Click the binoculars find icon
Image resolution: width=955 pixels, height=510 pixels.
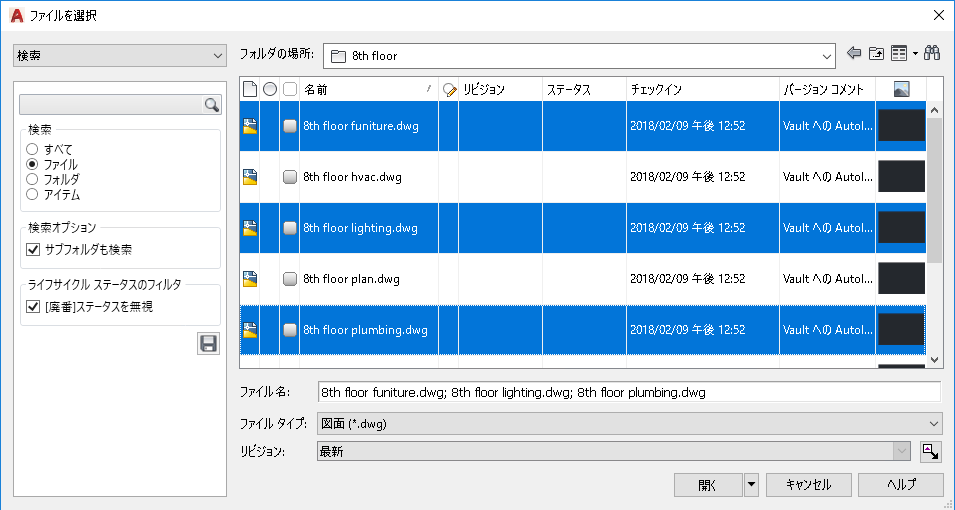point(932,53)
